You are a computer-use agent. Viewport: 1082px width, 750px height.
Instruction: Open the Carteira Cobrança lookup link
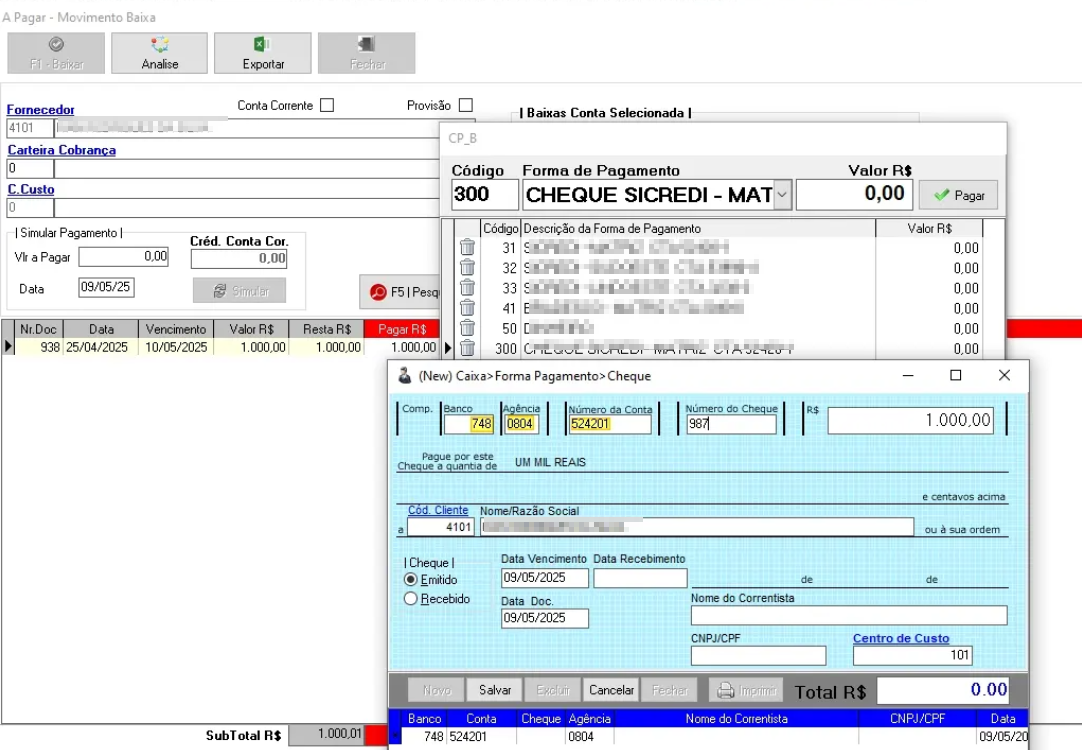61,150
